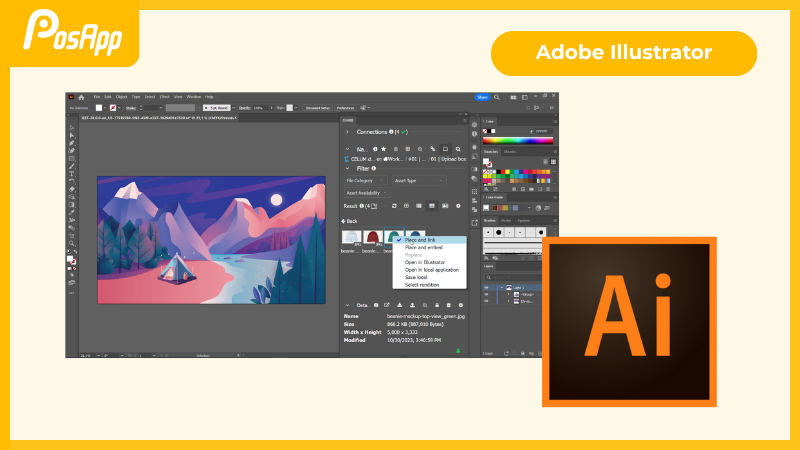Image resolution: width=800 pixels, height=450 pixels.
Task: Select the Eyedropper tool
Action: (71, 212)
